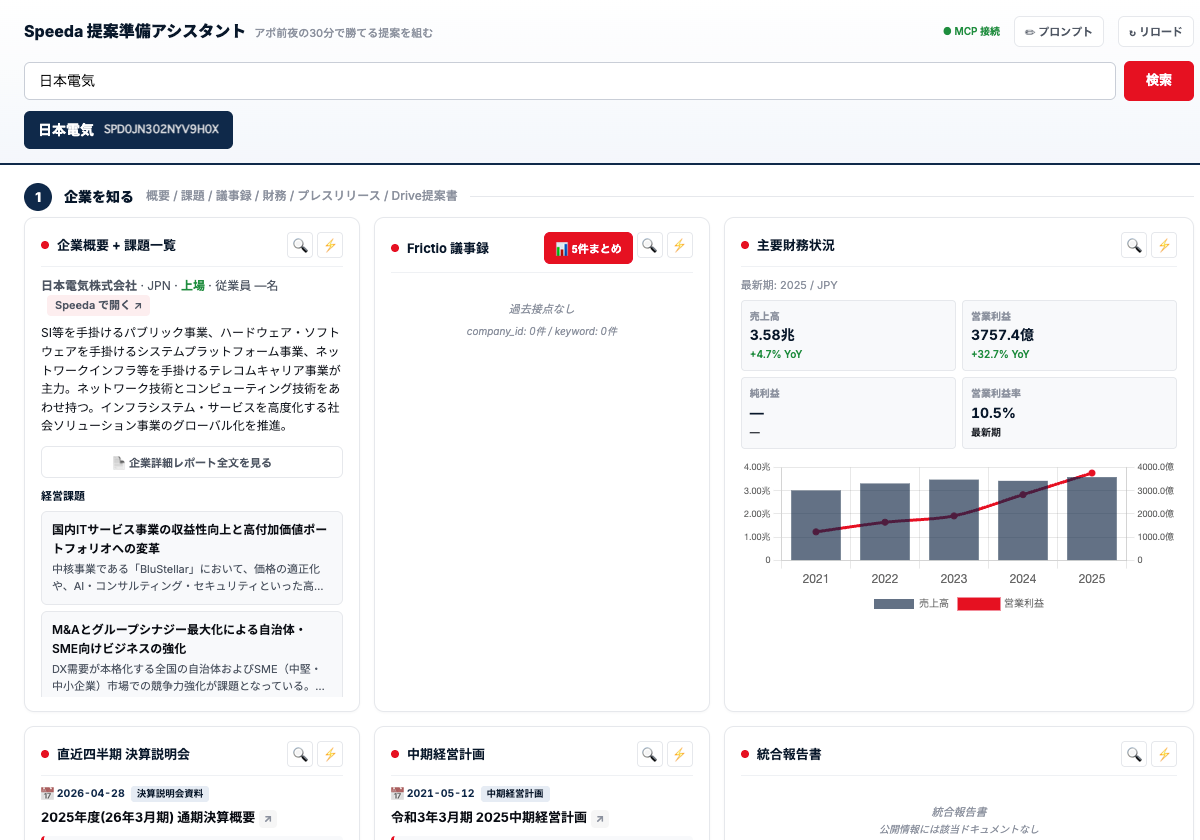Screen dimensions: 1200x840
Task: Click the 営業利益 3757.4億 metric tile
Action: (x=1069, y=336)
